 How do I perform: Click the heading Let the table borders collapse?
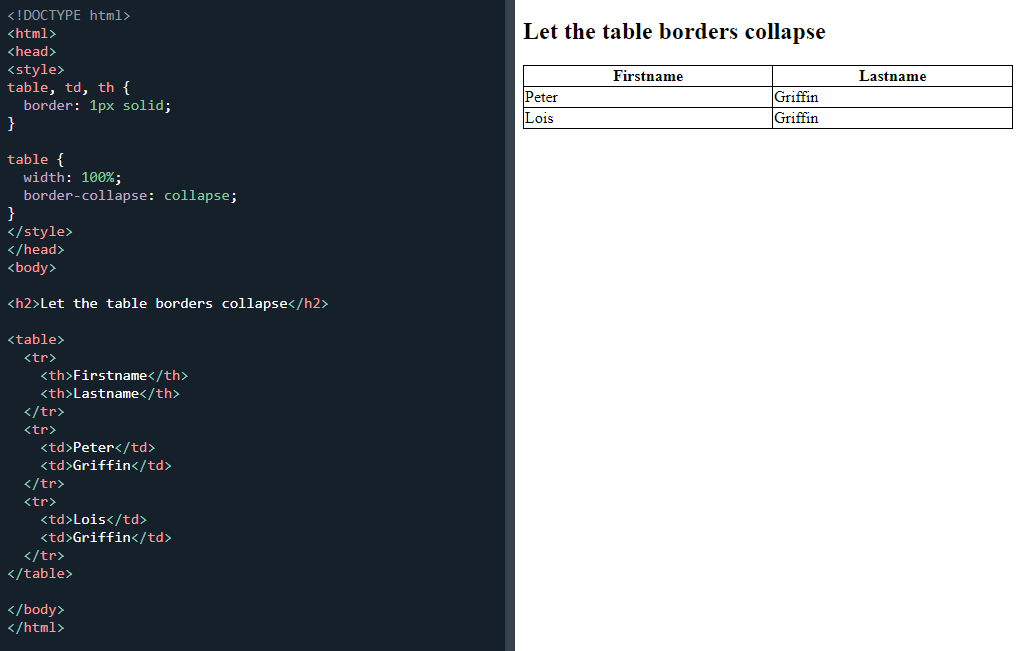pos(674,31)
